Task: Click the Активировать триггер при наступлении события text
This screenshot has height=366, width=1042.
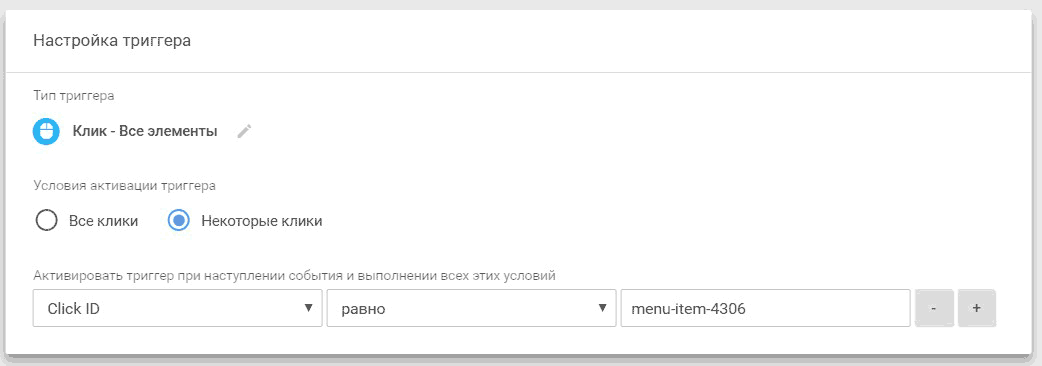Action: coord(188,276)
